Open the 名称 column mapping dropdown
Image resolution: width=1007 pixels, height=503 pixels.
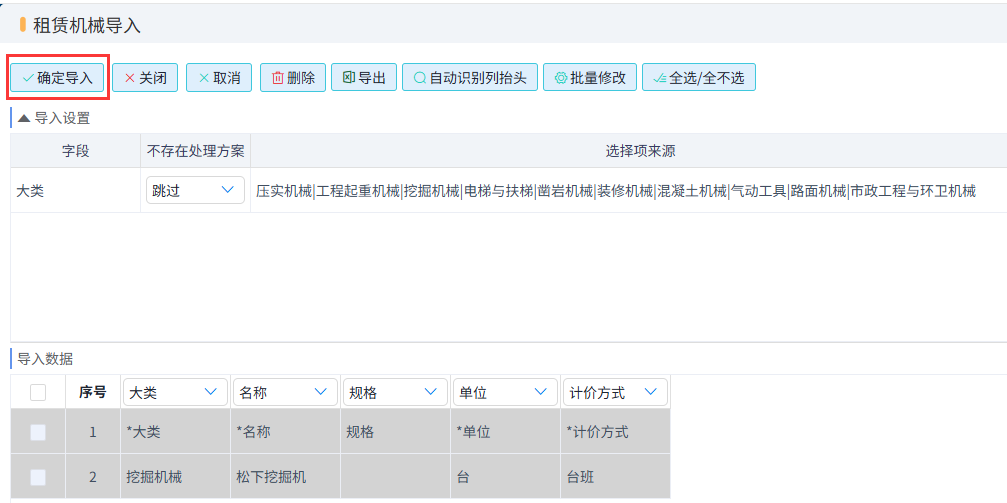pyautogui.click(x=285, y=393)
